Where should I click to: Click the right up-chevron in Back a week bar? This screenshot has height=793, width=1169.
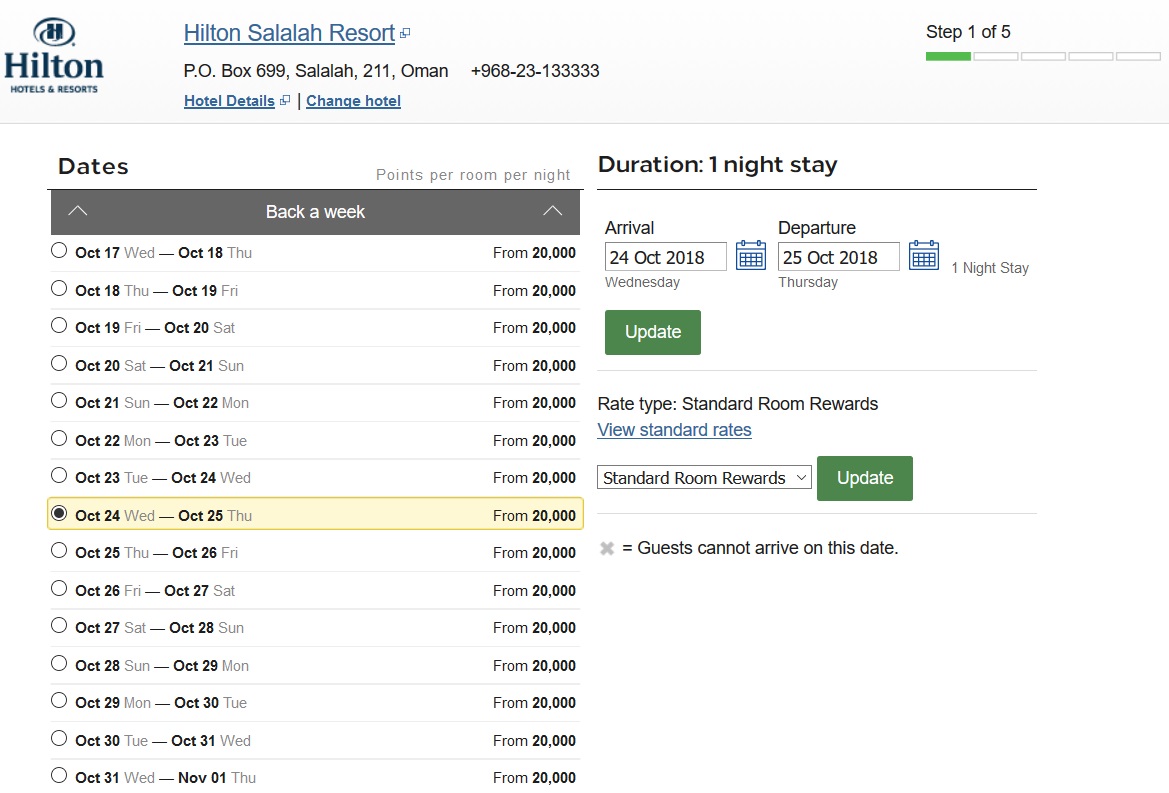(552, 211)
